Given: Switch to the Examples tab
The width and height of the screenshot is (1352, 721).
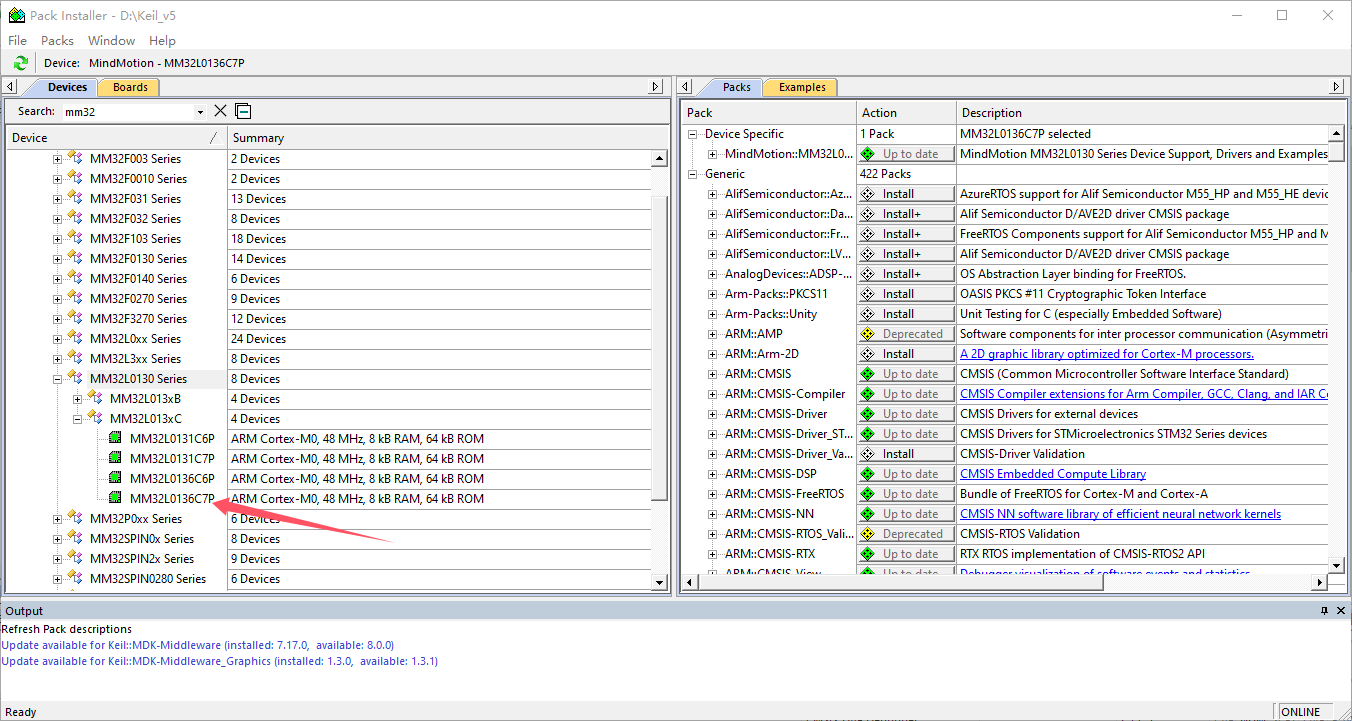Looking at the screenshot, I should 802,87.
